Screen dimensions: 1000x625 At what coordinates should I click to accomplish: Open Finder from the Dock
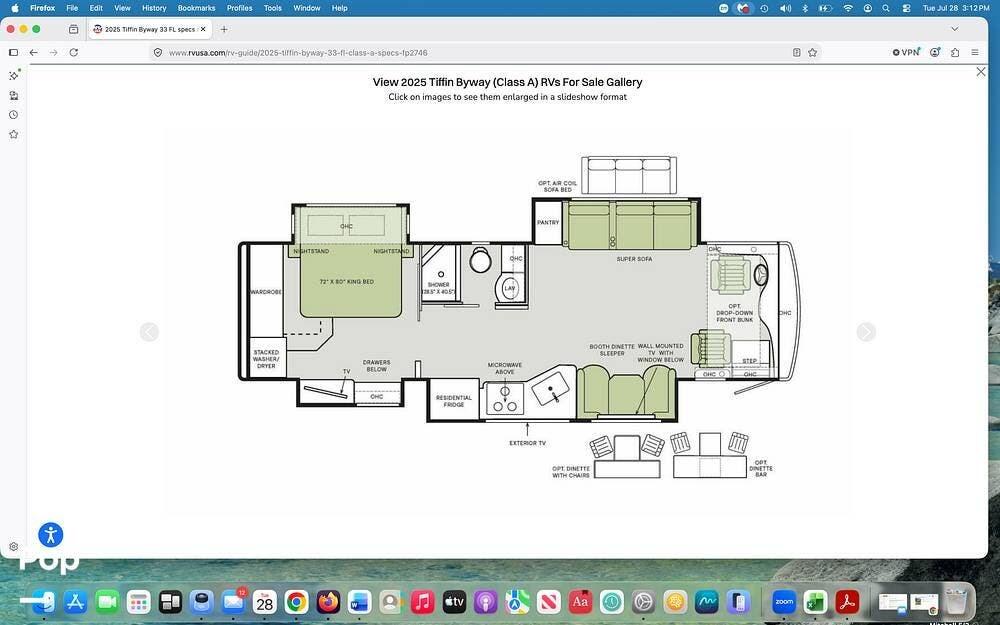pos(44,602)
